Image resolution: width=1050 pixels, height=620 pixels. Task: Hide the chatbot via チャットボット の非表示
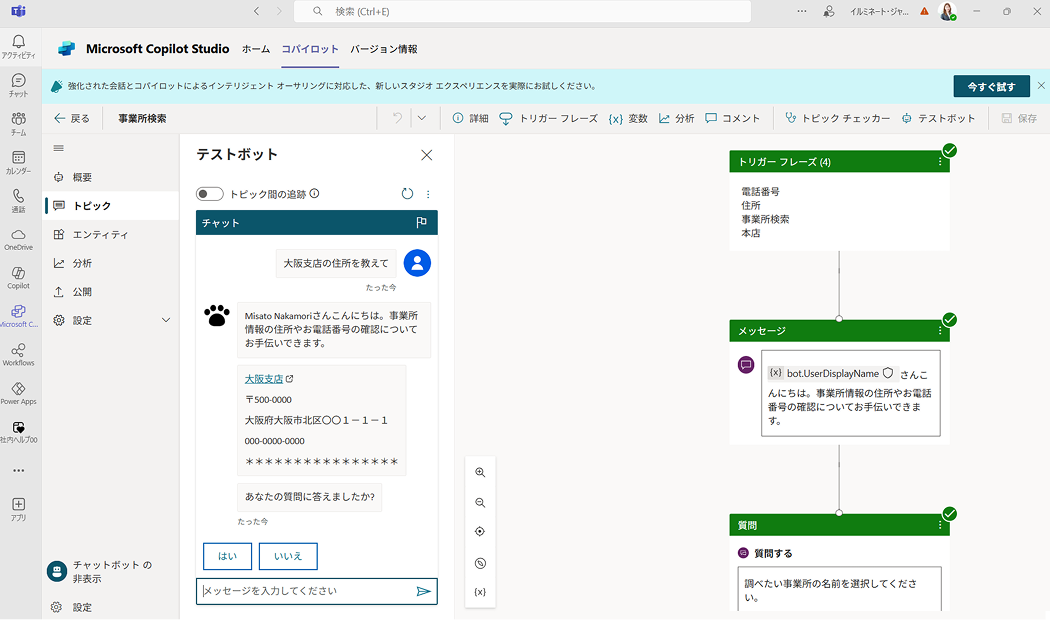100,572
